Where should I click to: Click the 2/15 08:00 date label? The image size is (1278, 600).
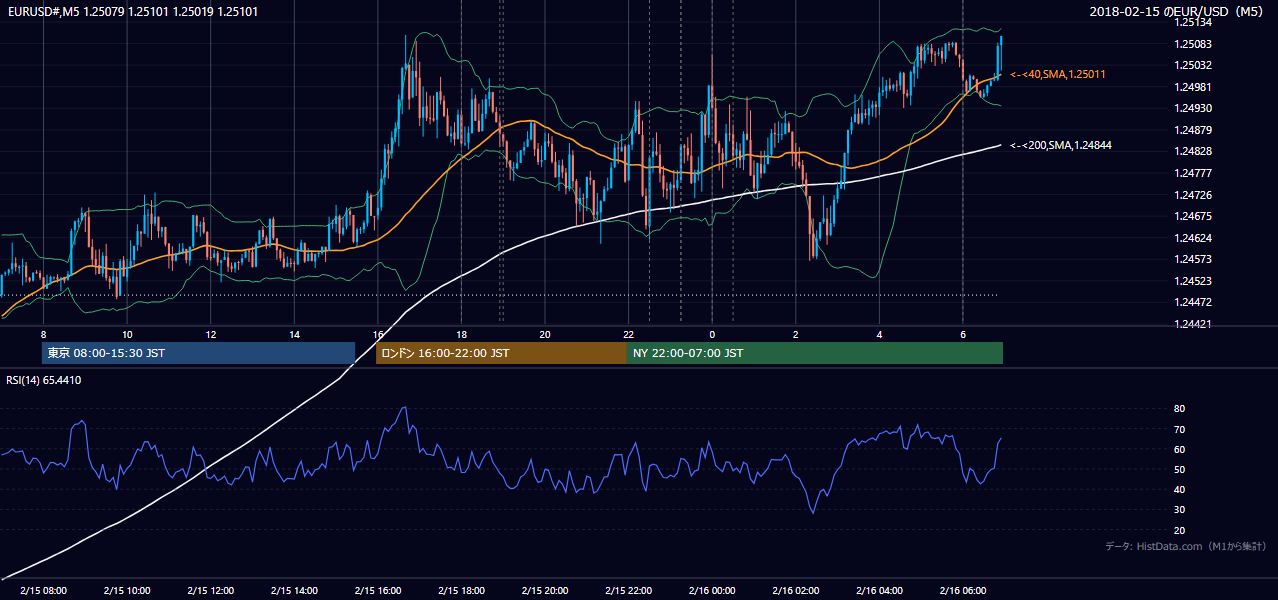pyautogui.click(x=43, y=591)
